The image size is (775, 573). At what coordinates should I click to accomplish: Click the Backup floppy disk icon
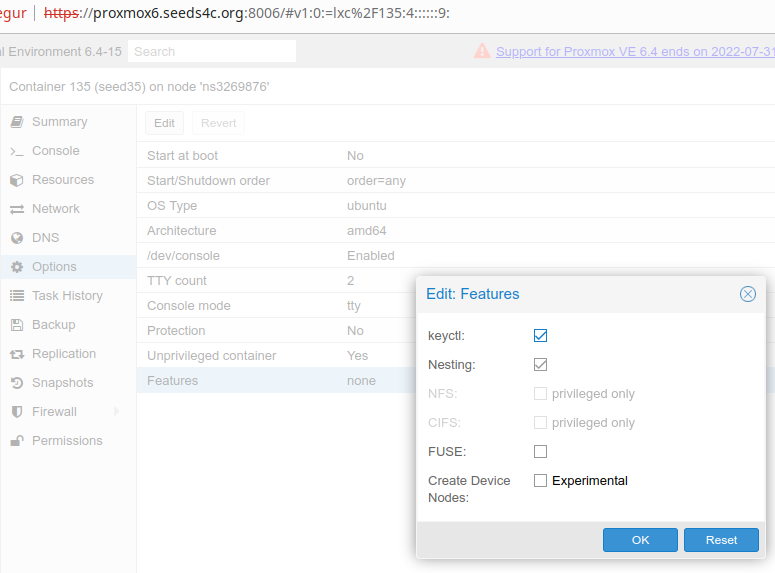[x=16, y=325]
